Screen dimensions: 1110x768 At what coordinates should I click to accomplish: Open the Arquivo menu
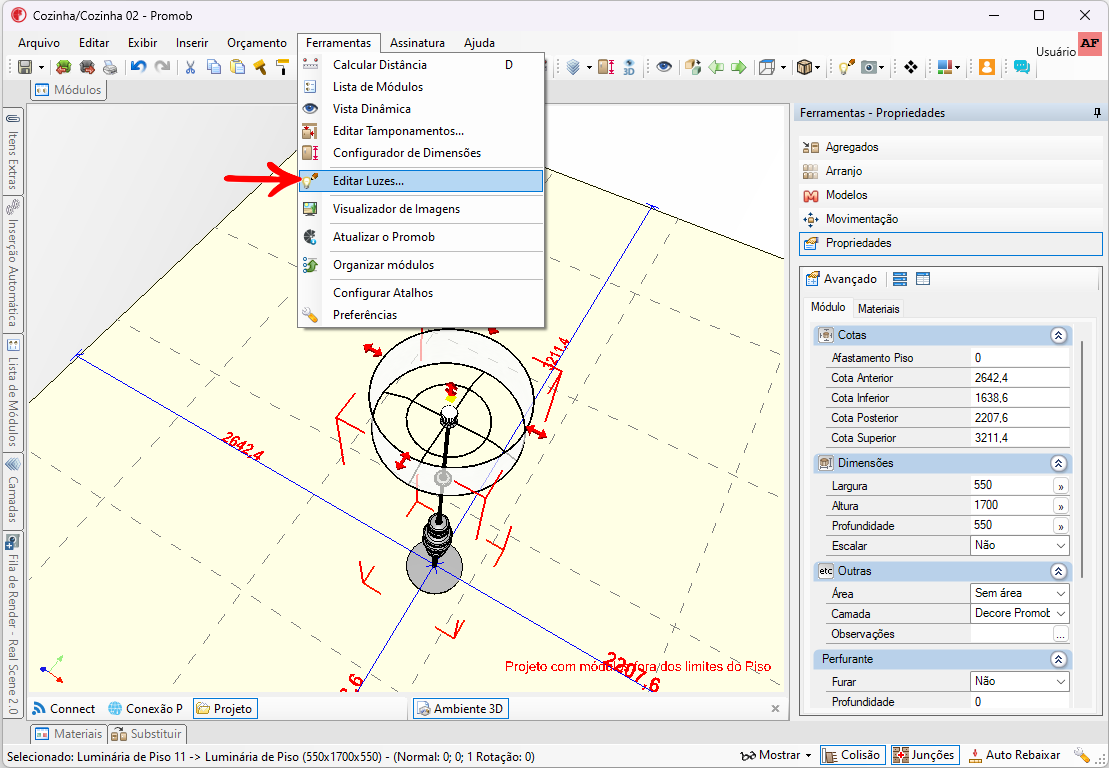click(39, 43)
